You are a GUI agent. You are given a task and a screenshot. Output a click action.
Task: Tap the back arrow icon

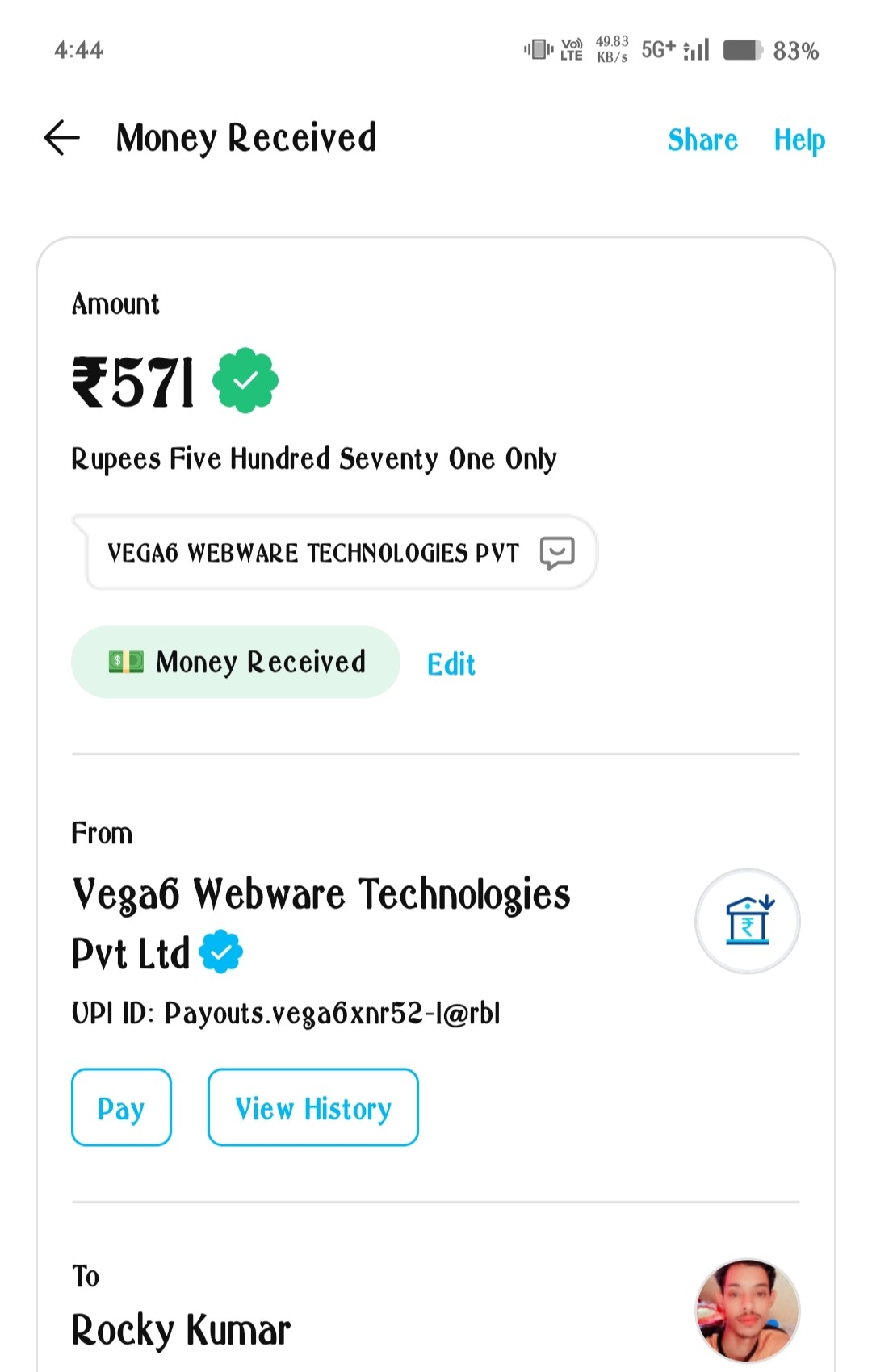[x=62, y=138]
